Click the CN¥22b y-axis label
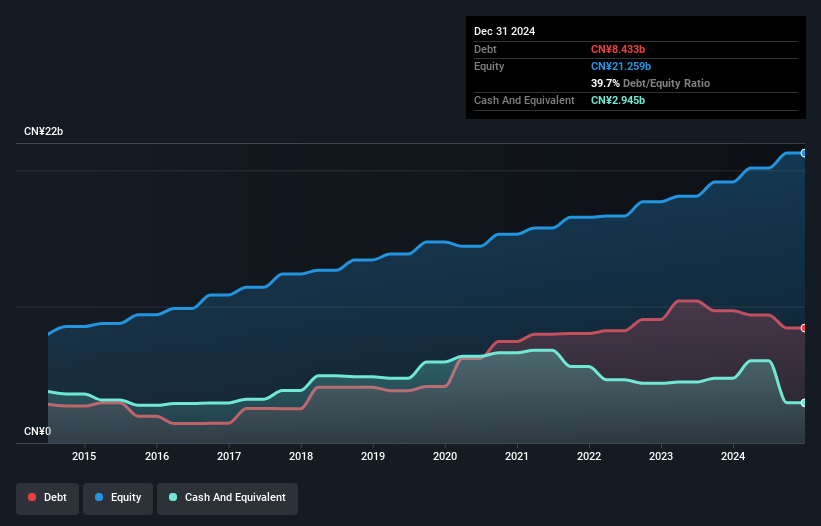The width and height of the screenshot is (821, 526). (43, 131)
